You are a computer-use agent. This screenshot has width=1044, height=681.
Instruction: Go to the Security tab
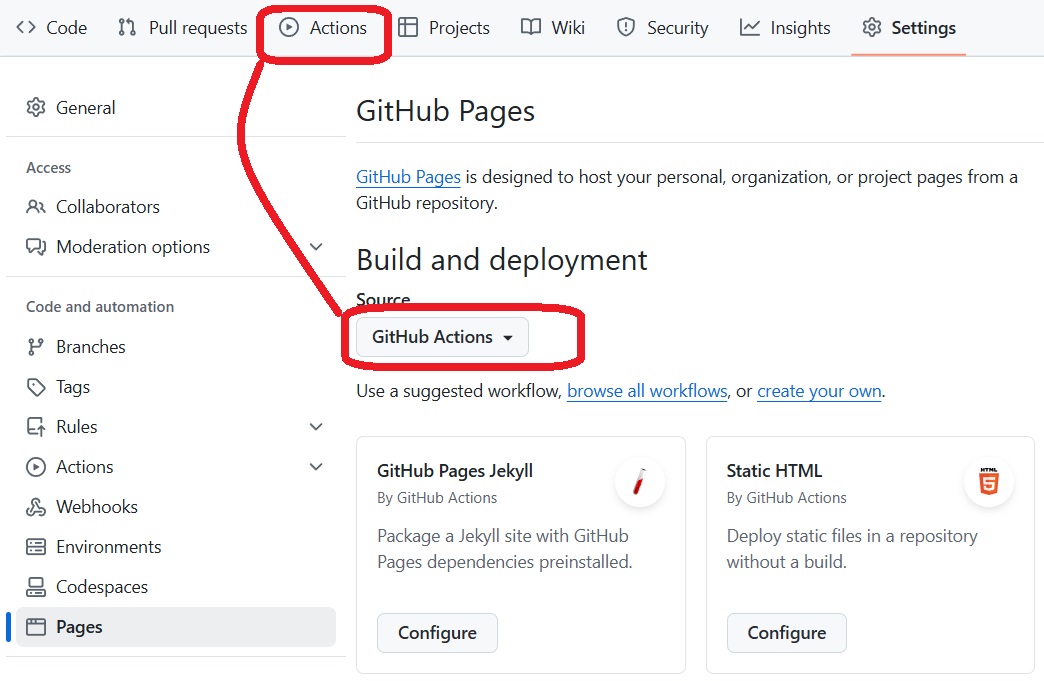click(x=662, y=28)
